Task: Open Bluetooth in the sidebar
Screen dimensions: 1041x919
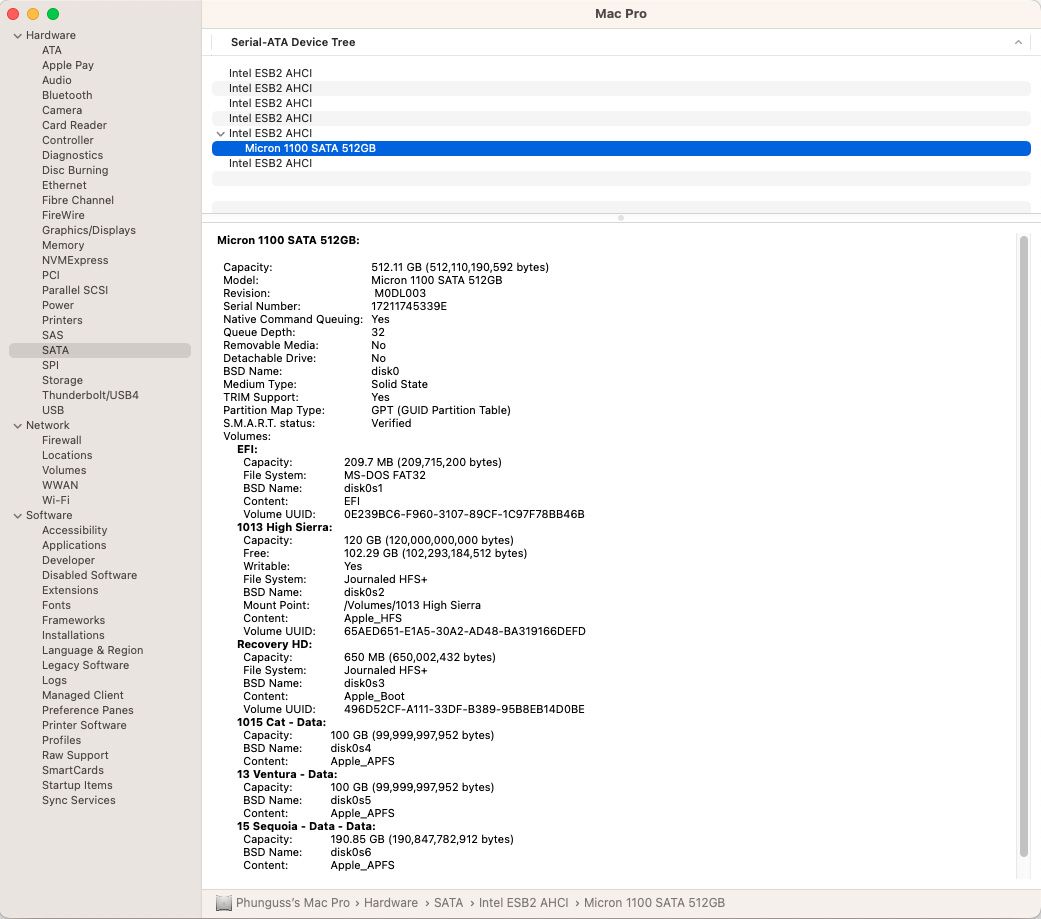Action: click(67, 95)
